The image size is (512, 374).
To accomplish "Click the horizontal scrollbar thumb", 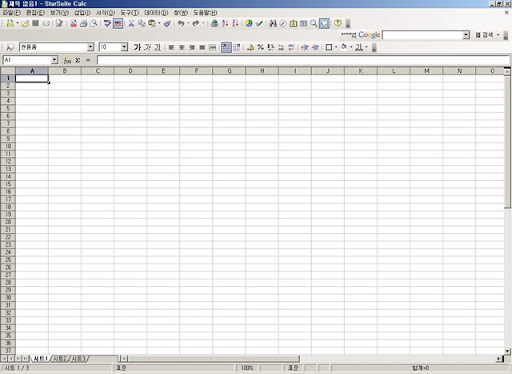I will point(214,359).
